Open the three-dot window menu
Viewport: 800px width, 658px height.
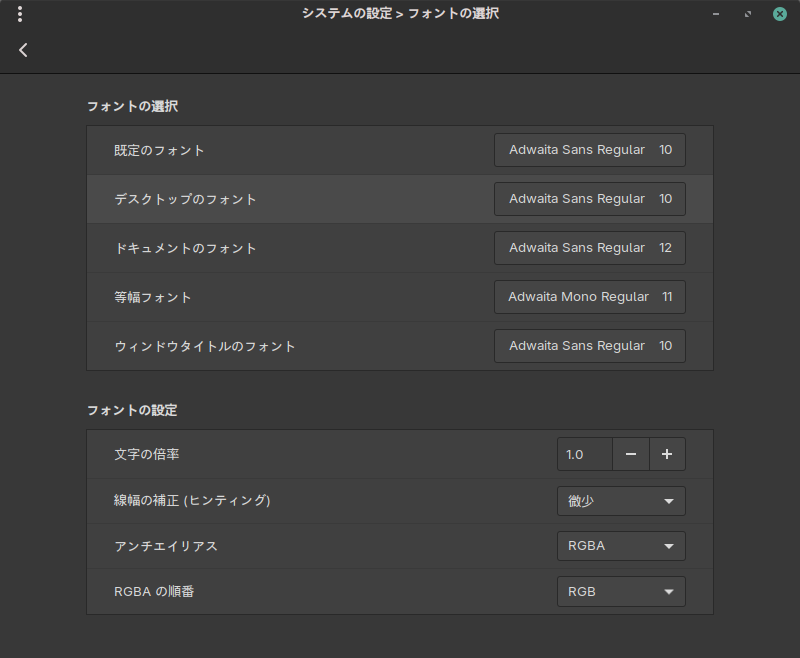20,14
